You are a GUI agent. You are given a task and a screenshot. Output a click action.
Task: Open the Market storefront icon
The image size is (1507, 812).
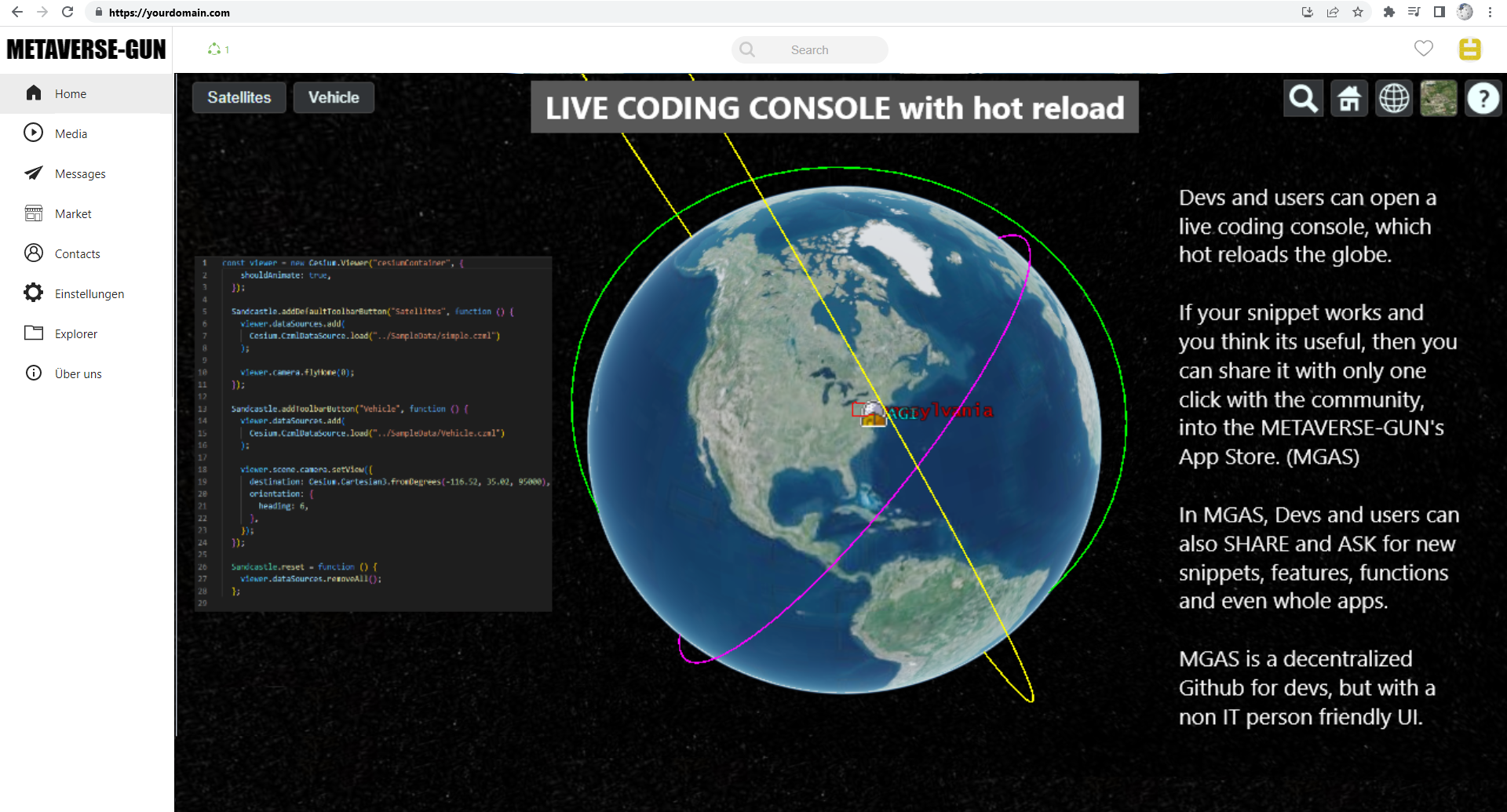click(x=33, y=213)
